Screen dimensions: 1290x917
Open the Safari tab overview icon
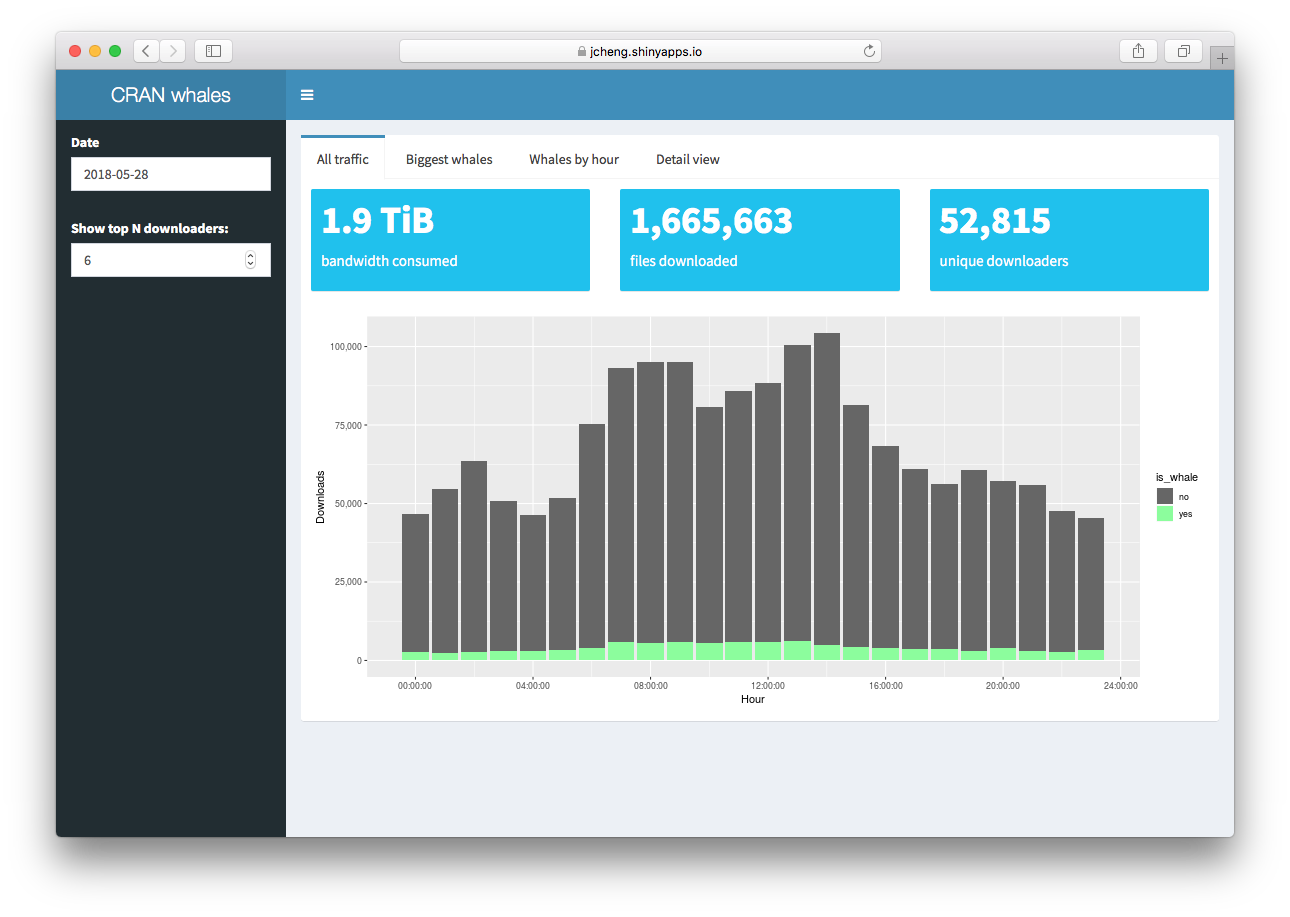1183,50
